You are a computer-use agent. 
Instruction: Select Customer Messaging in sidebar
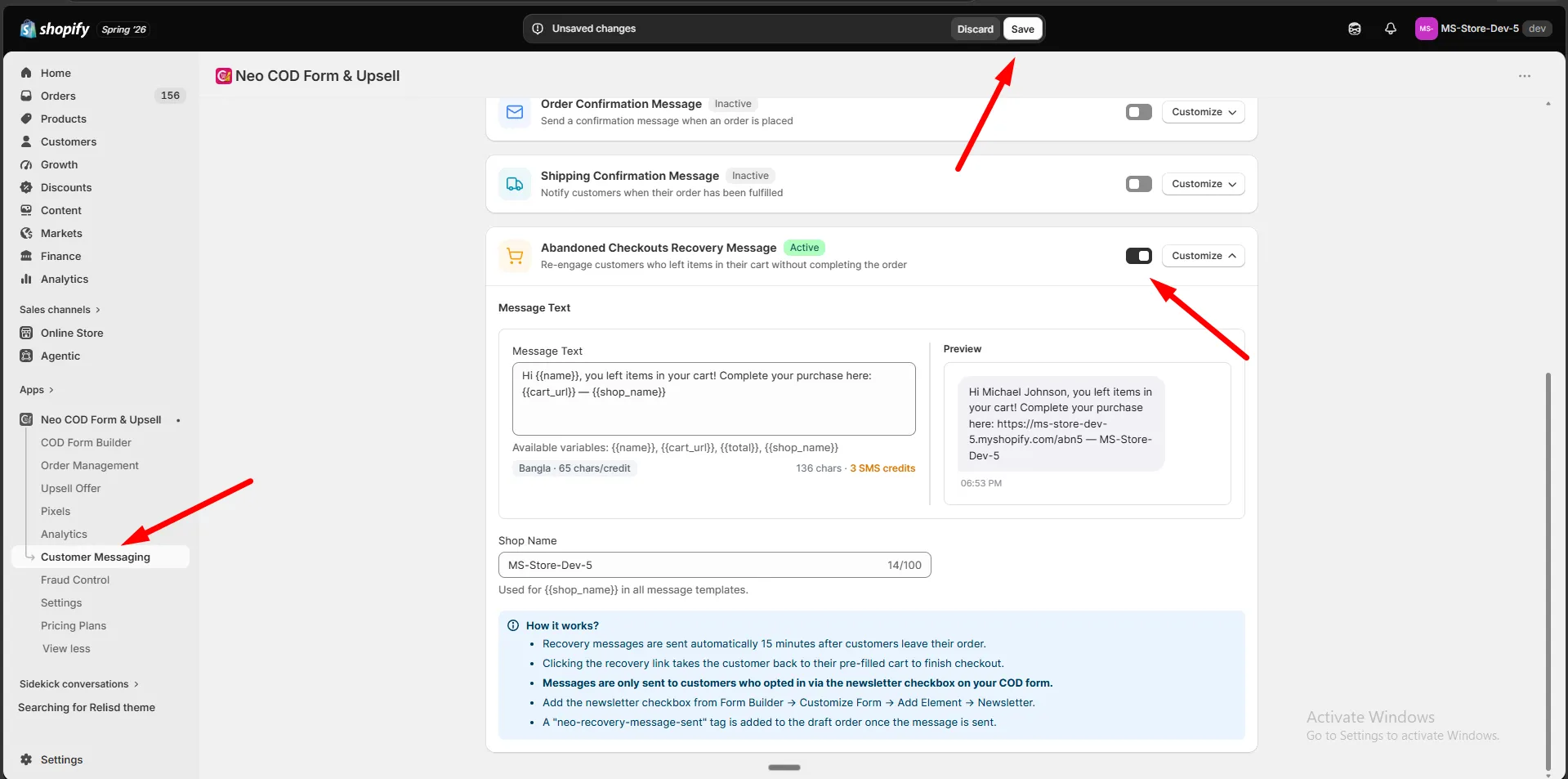click(x=101, y=557)
